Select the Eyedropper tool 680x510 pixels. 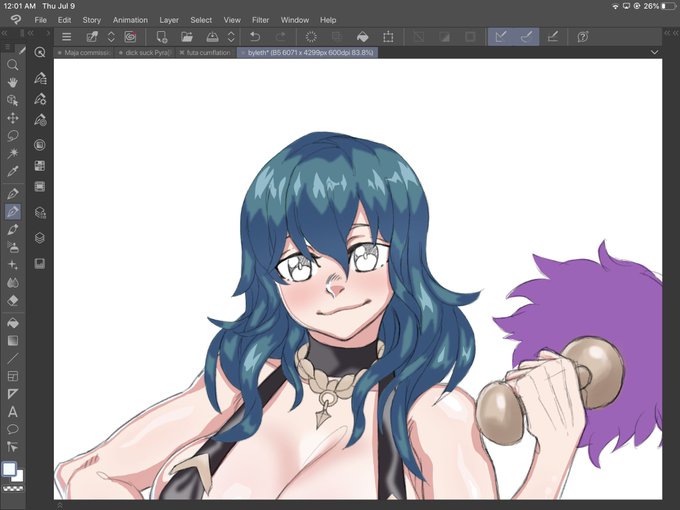click(x=13, y=171)
